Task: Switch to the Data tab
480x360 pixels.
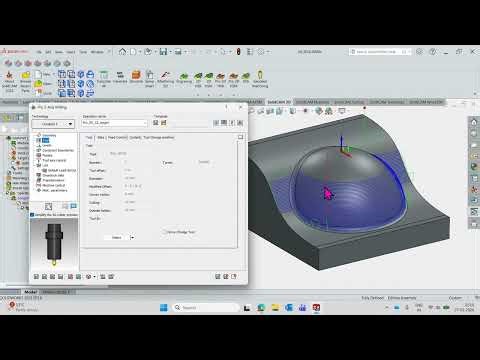Action: click(x=101, y=137)
